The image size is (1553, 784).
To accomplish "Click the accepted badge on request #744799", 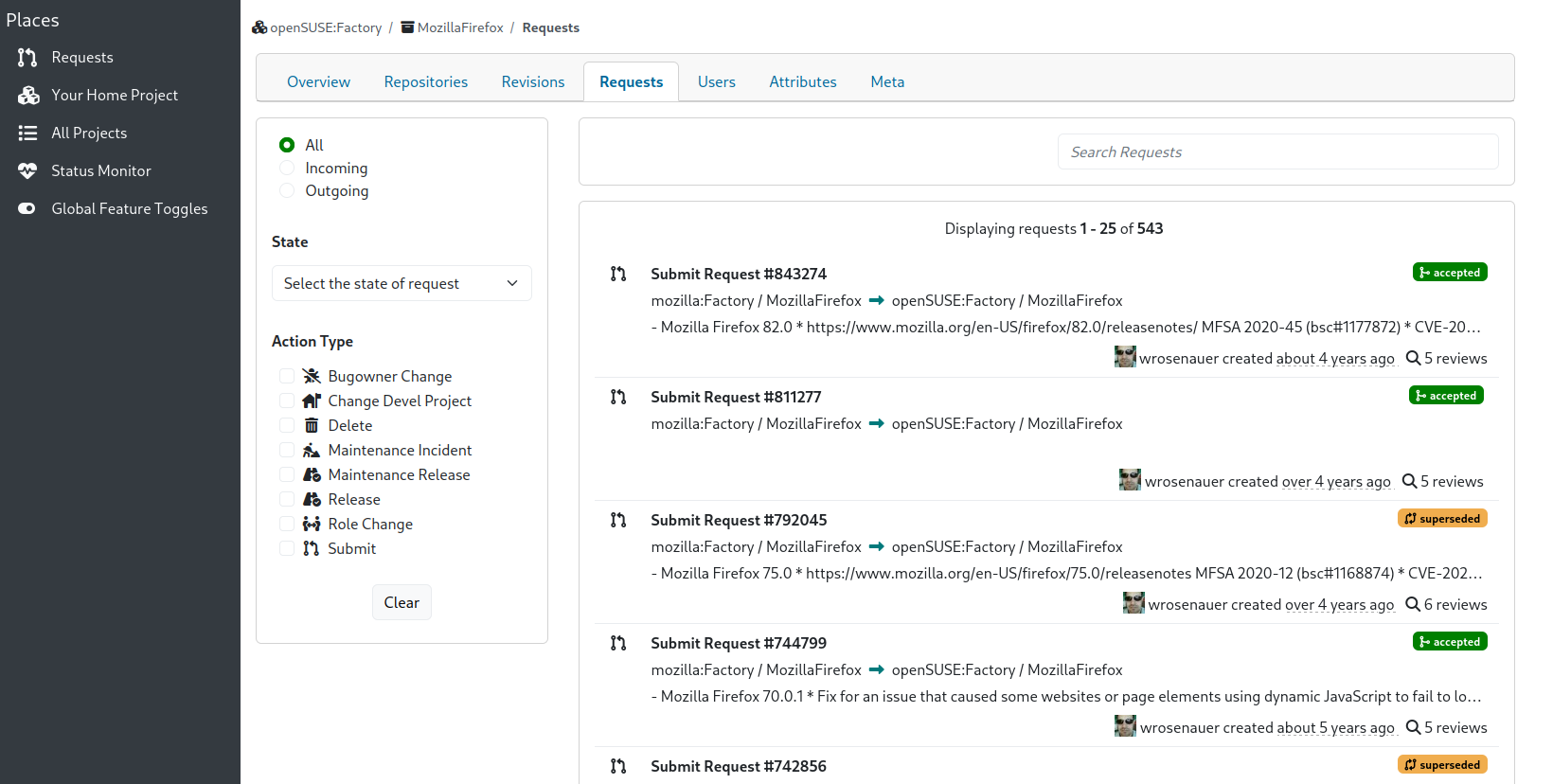I will click(1450, 642).
